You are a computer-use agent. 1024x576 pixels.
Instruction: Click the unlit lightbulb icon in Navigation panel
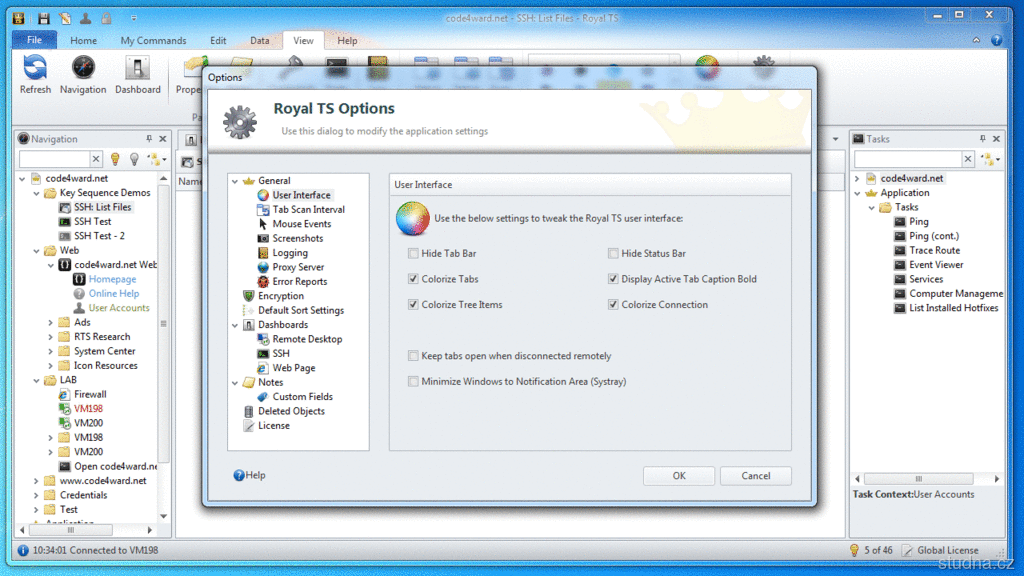pos(135,159)
